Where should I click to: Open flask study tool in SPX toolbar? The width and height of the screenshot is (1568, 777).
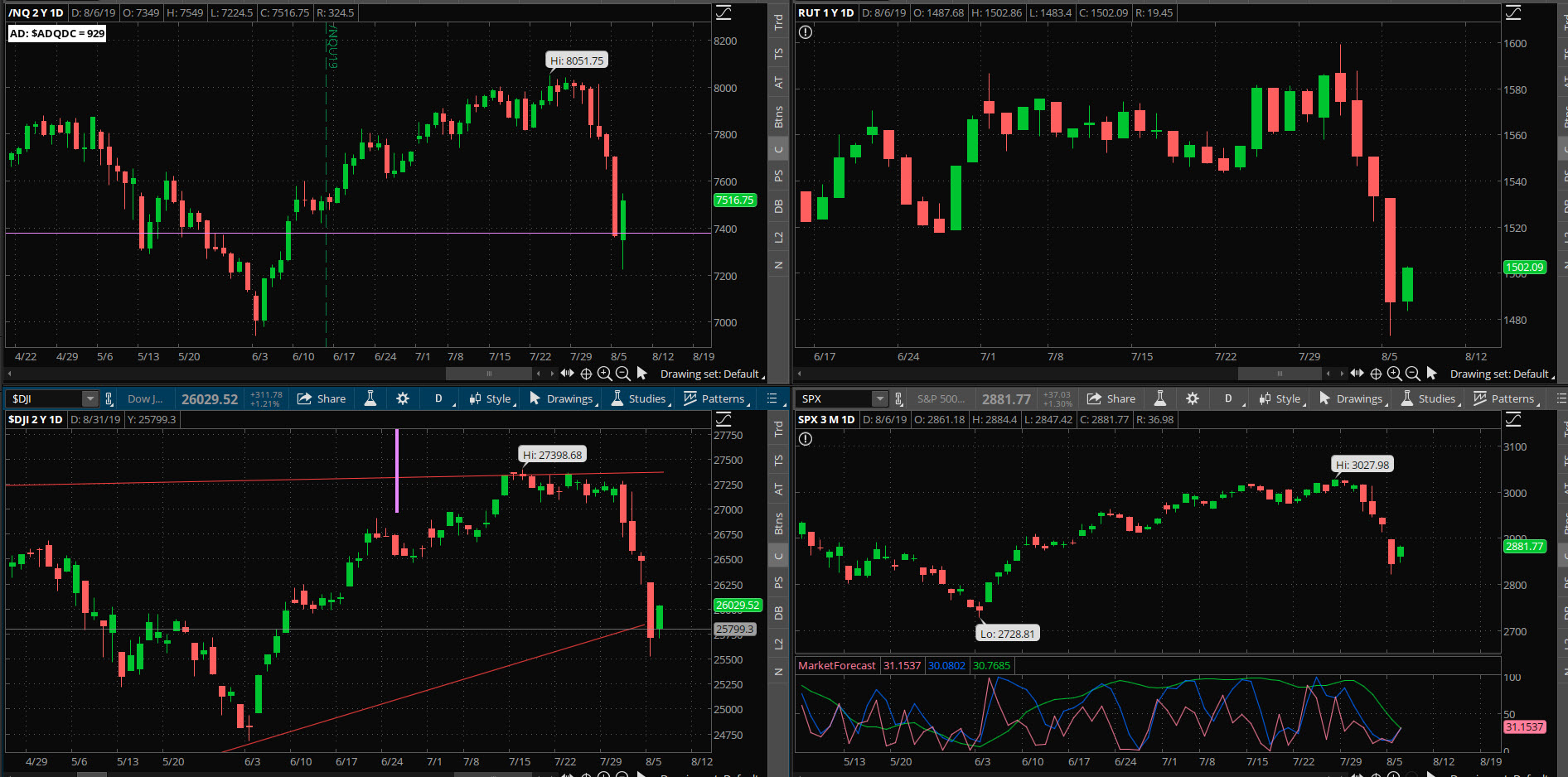1160,398
